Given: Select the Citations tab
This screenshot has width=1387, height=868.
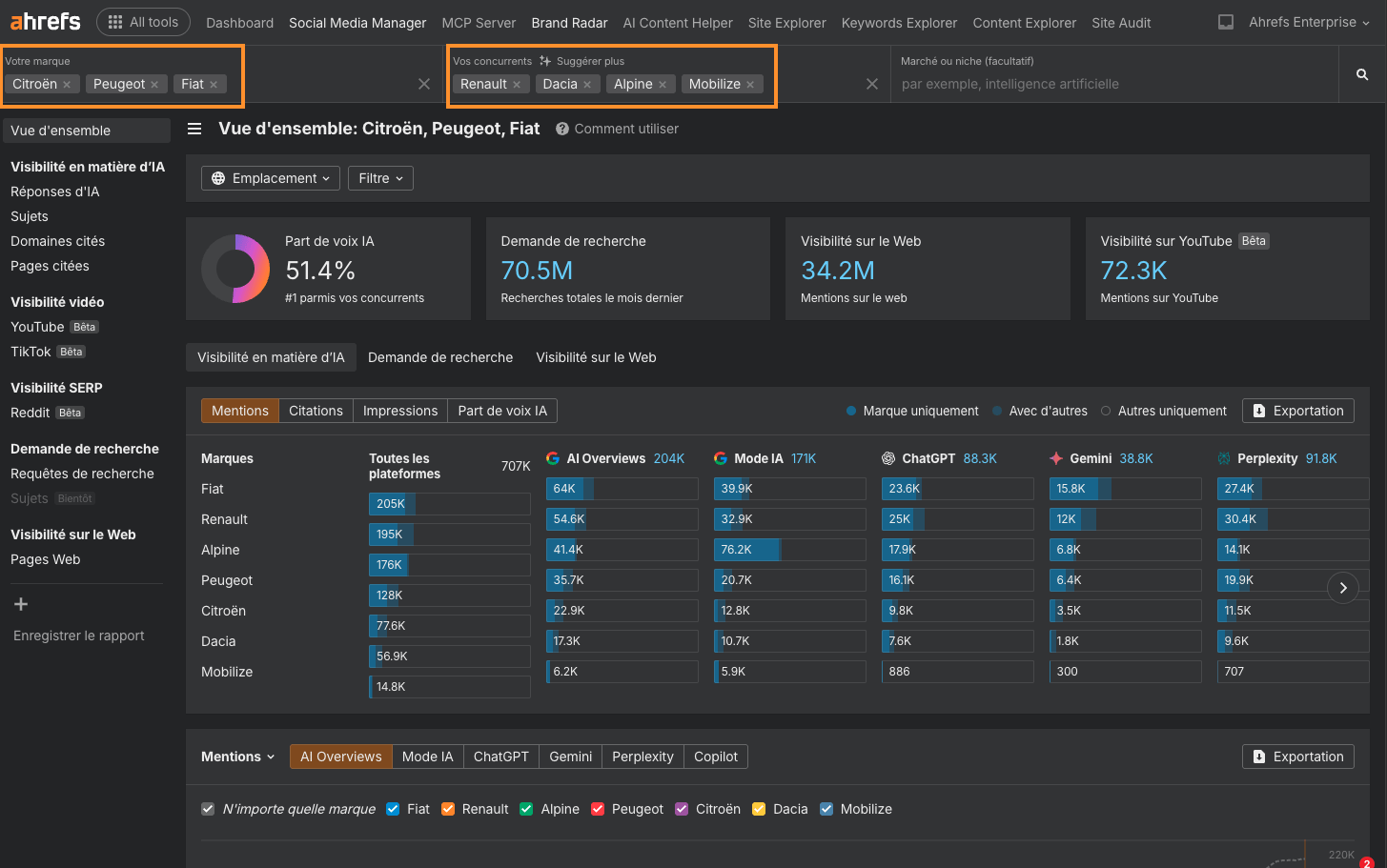Looking at the screenshot, I should (x=316, y=411).
